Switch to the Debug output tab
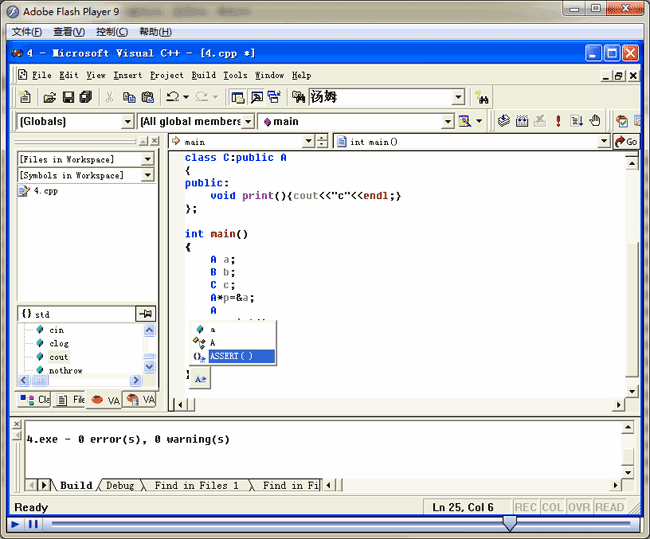The image size is (650, 539). (x=120, y=486)
